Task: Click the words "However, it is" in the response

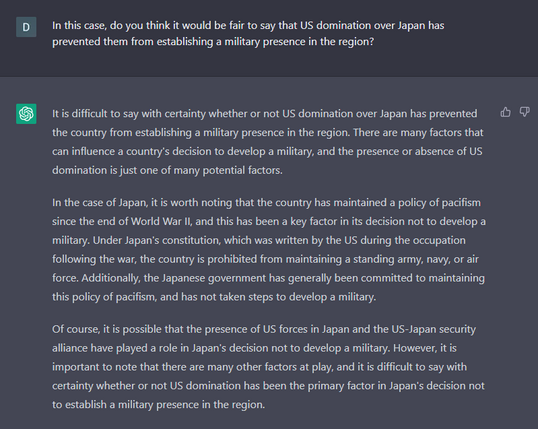Action: tap(425, 348)
